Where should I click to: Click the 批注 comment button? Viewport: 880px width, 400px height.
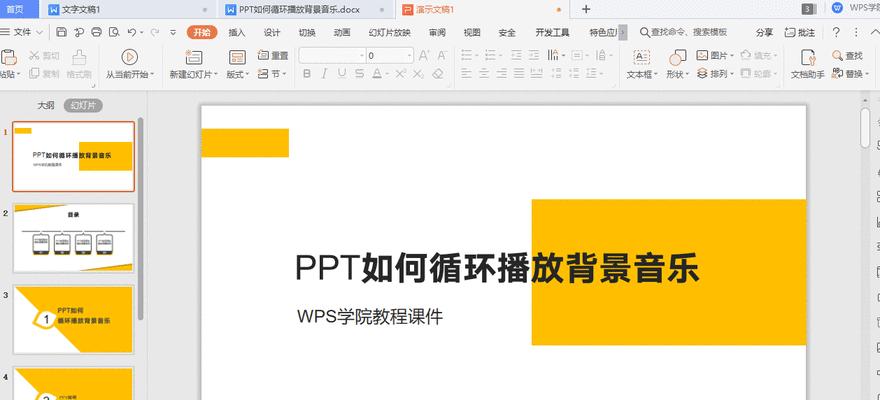click(800, 33)
